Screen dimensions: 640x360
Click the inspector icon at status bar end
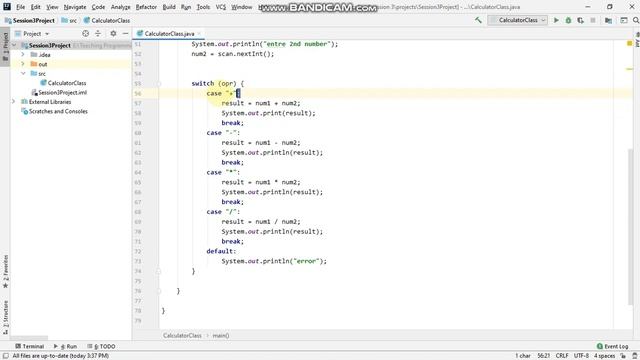pos(635,356)
